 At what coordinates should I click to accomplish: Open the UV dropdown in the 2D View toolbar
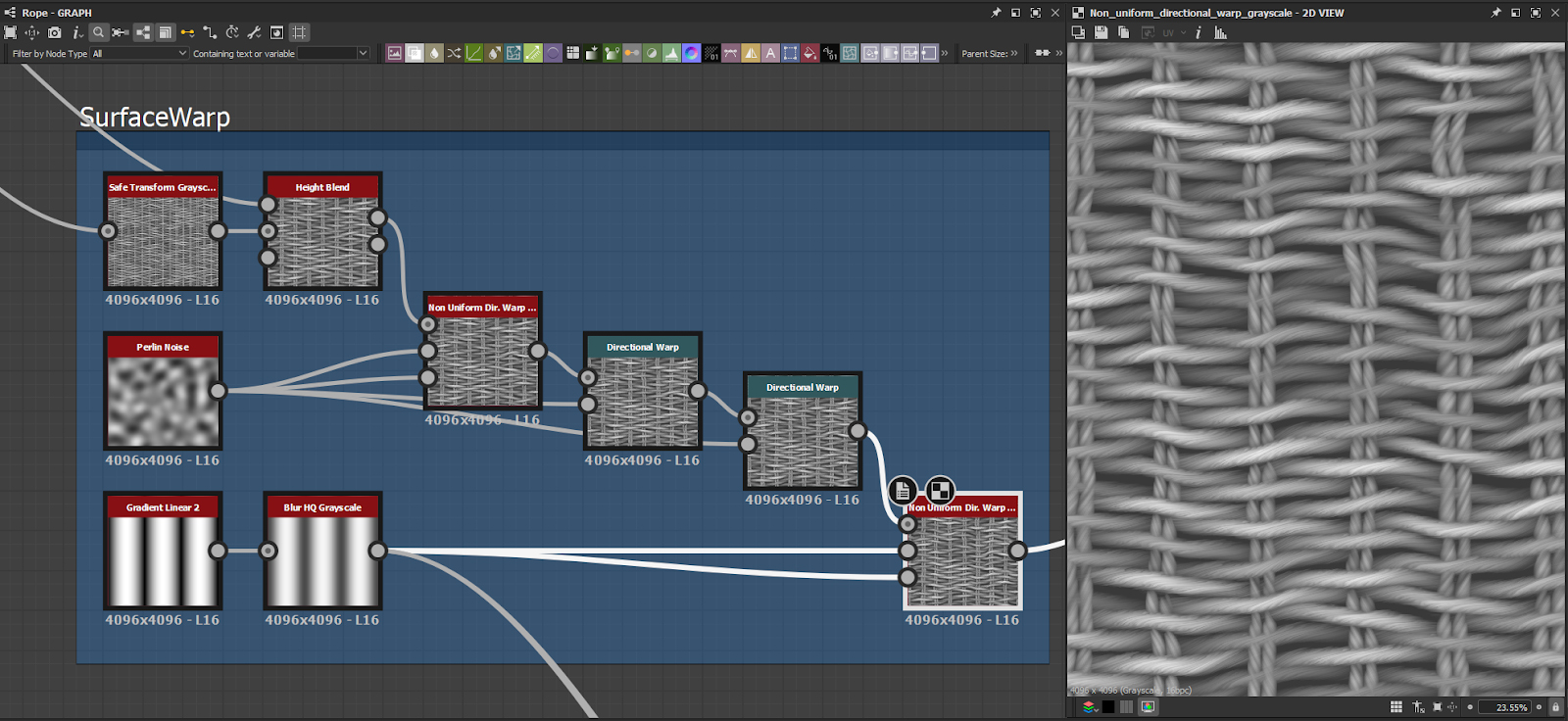coord(1172,32)
